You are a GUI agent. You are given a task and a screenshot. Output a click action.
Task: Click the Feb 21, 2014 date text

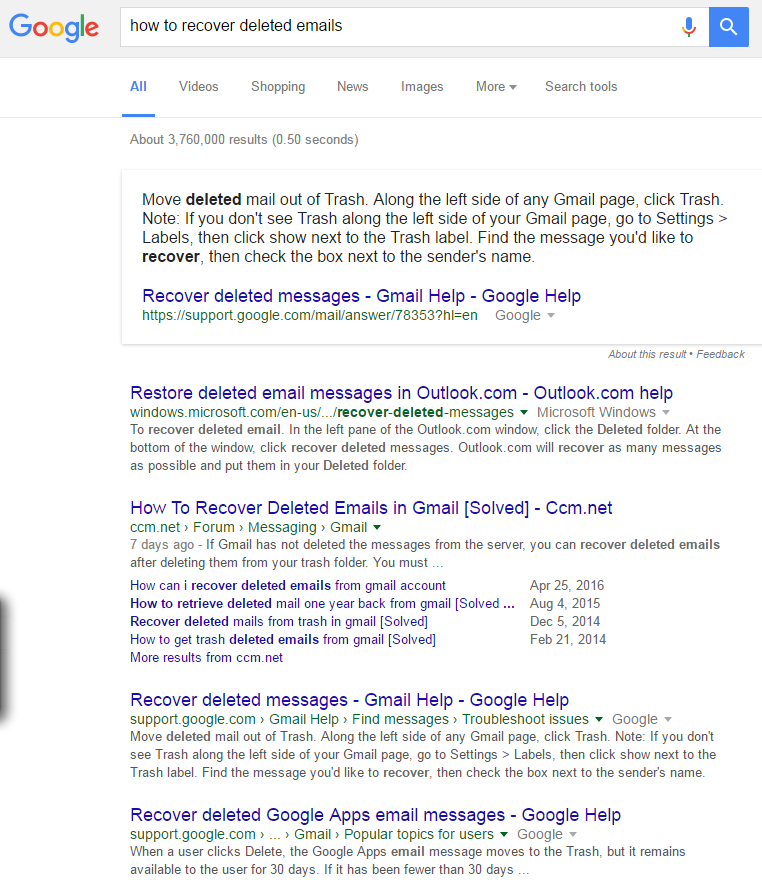(568, 639)
